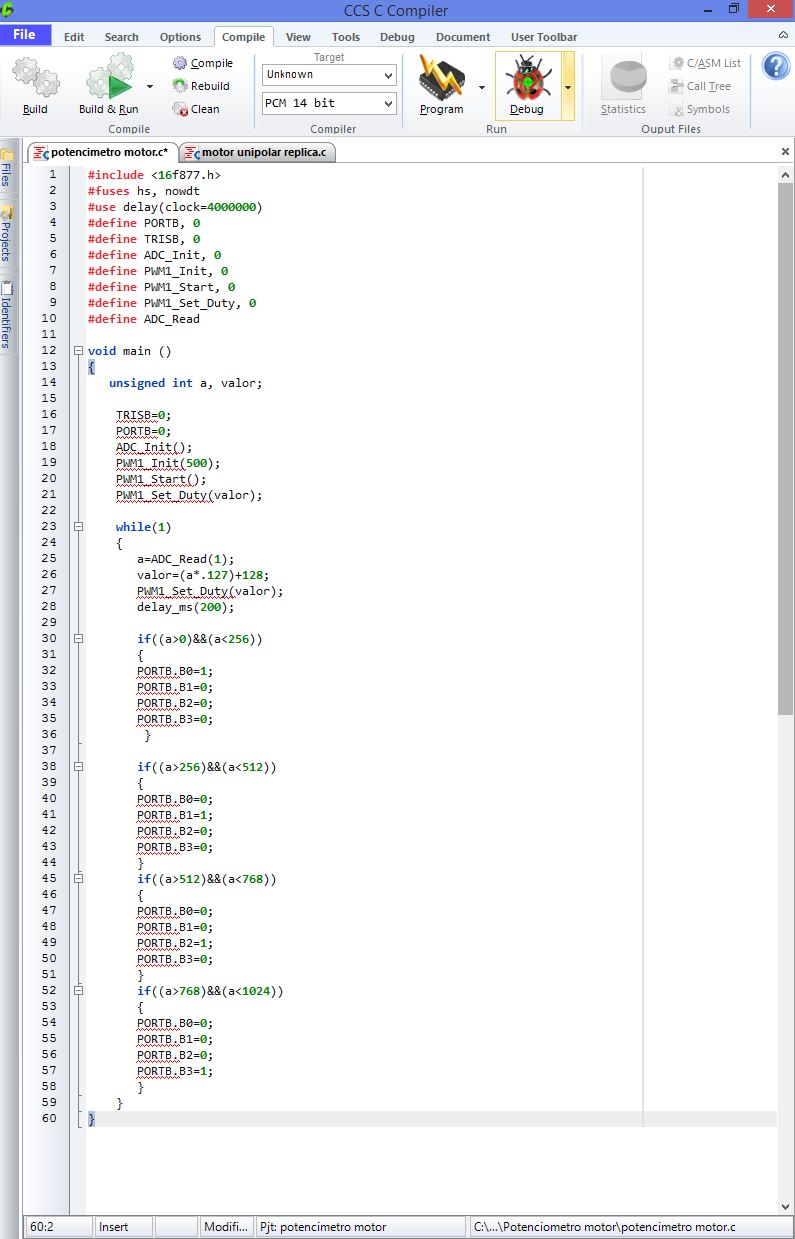Close the open editor tab with X
This screenshot has height=1239, width=795.
(x=785, y=152)
